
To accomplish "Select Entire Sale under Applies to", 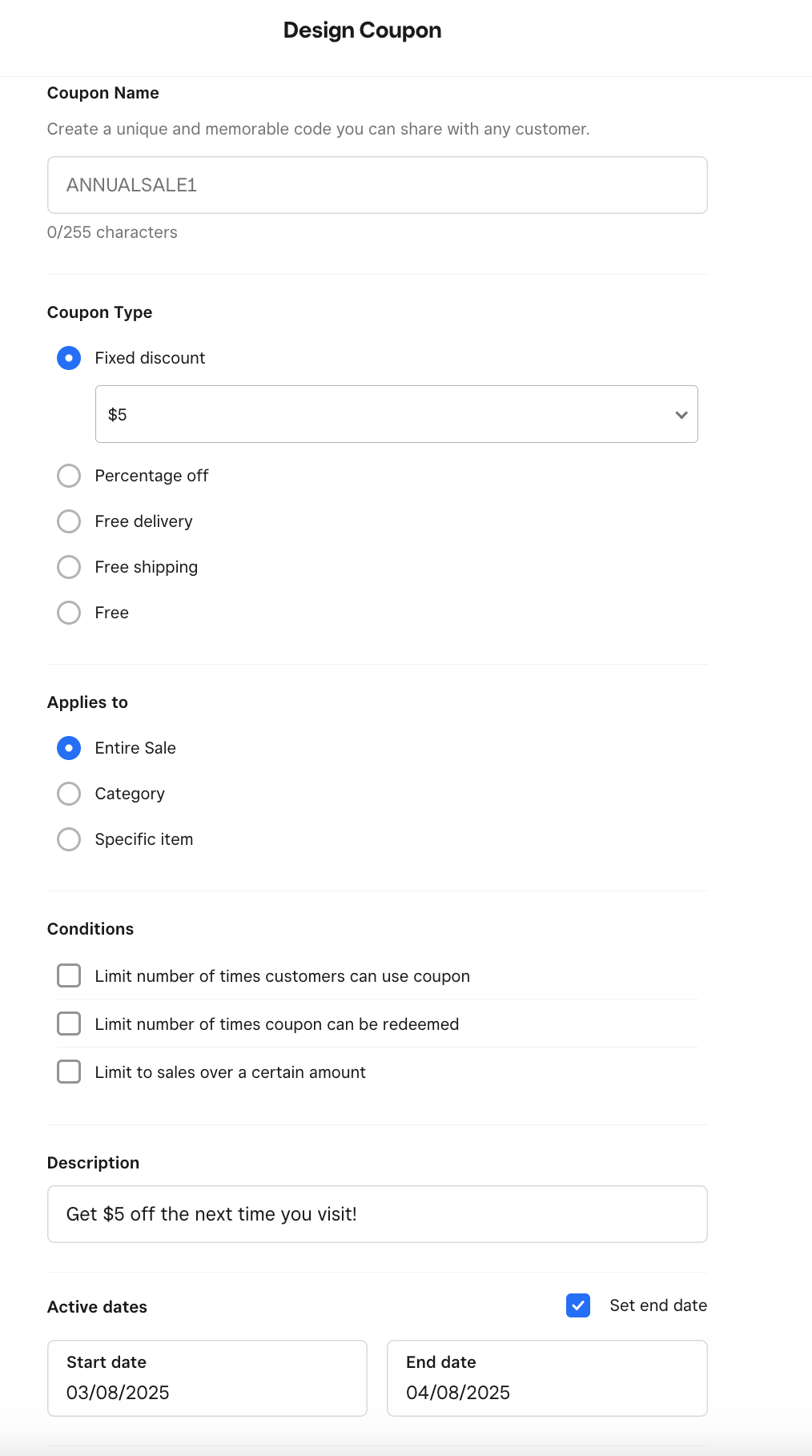I will pos(69,748).
